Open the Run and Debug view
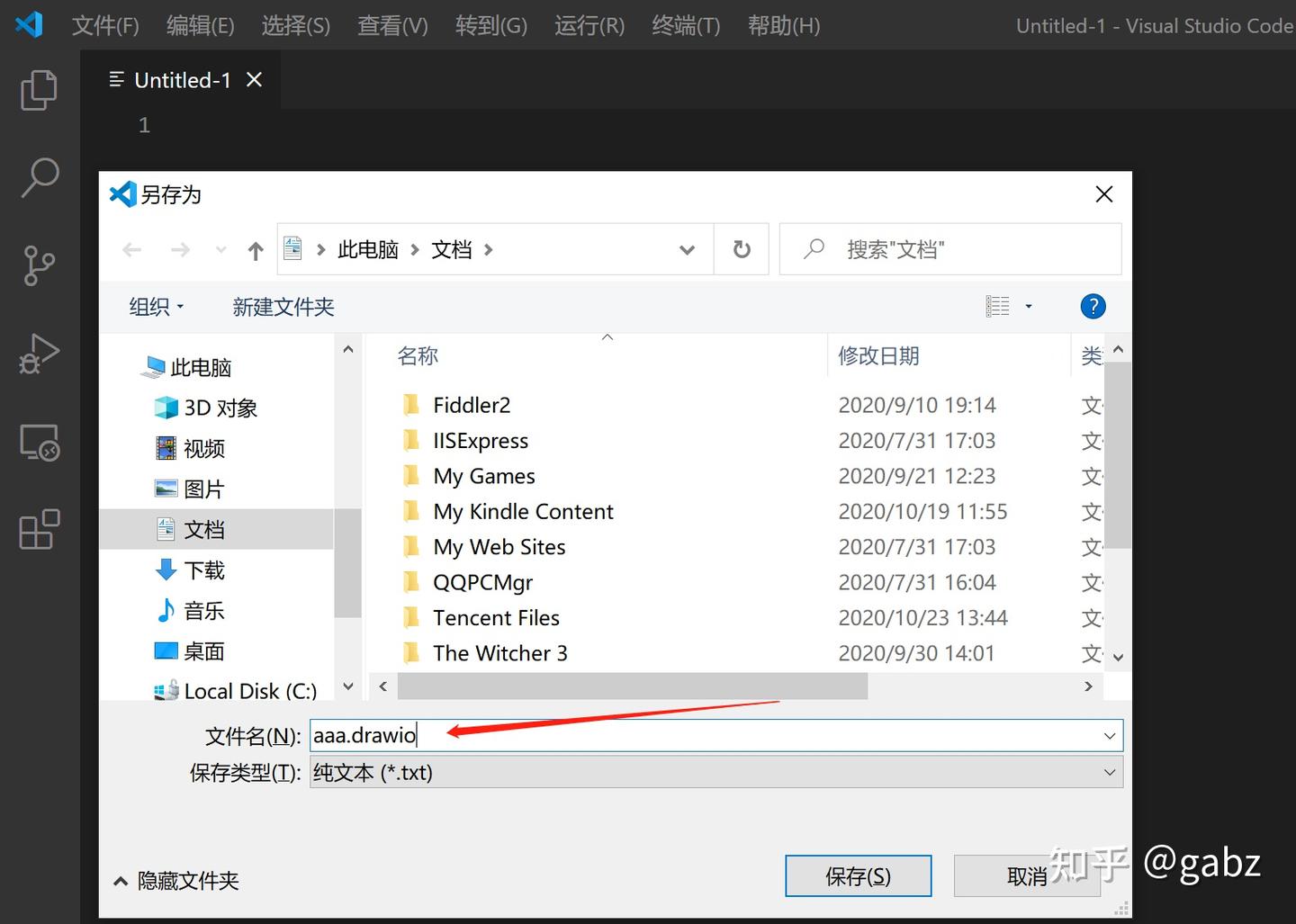The width and height of the screenshot is (1296, 924). pyautogui.click(x=39, y=354)
